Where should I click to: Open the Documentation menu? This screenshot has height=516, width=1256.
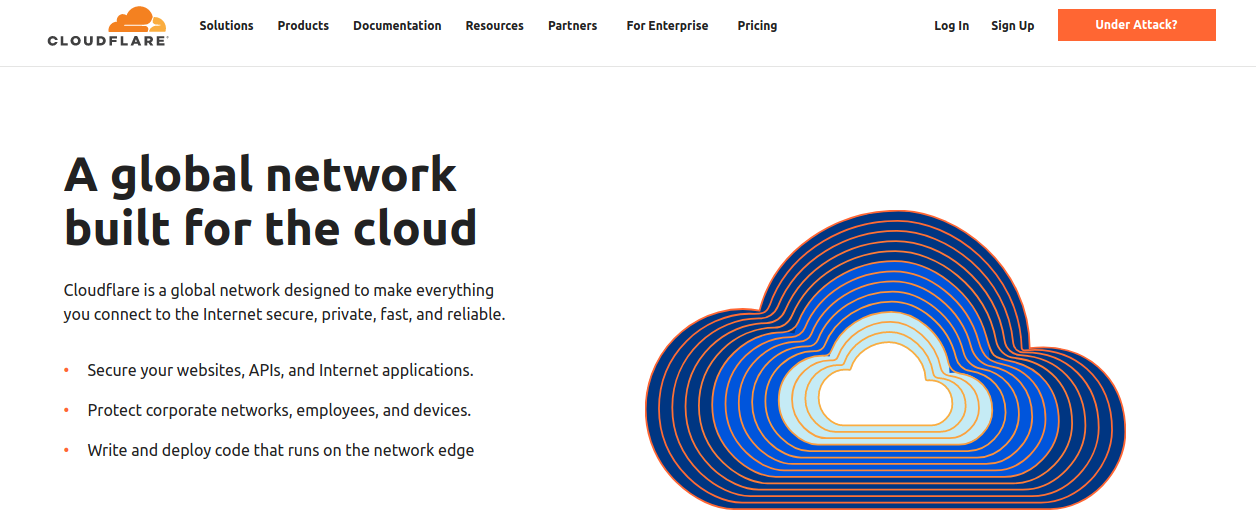397,26
